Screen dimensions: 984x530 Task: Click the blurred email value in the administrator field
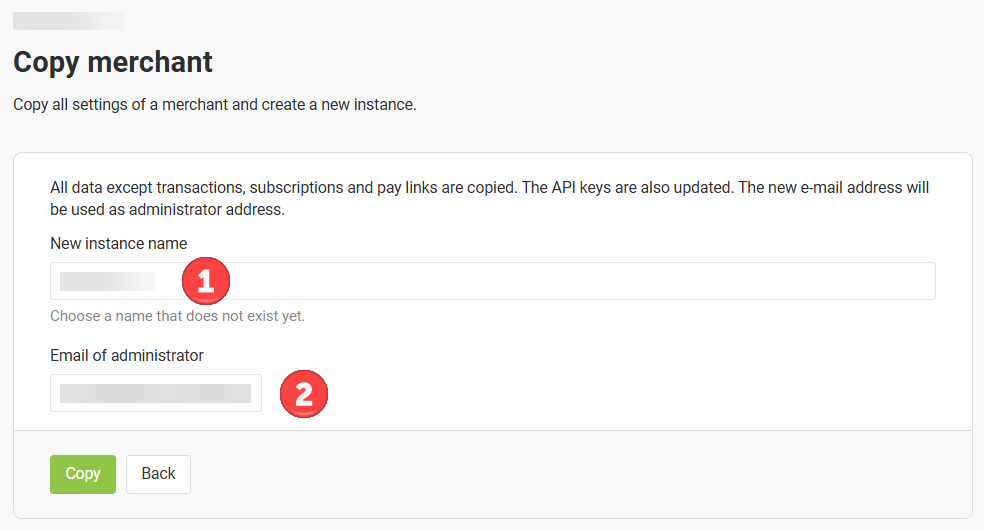[x=156, y=393]
